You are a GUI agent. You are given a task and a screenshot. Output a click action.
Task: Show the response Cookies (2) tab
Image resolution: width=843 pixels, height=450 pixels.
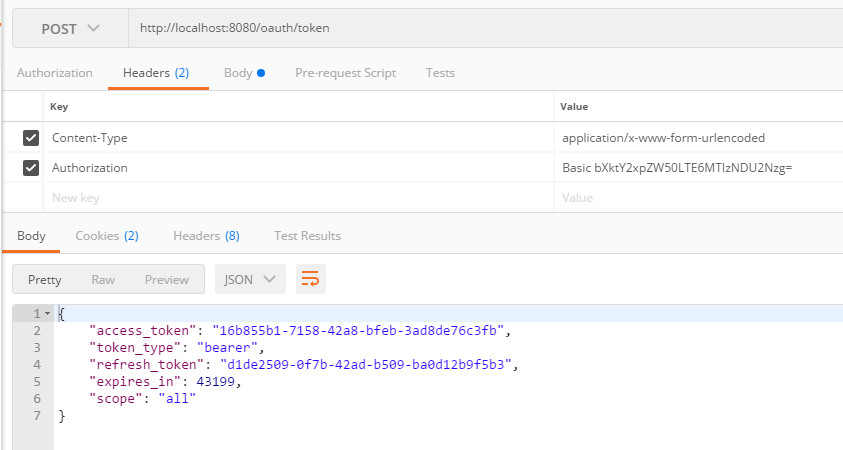coord(106,236)
